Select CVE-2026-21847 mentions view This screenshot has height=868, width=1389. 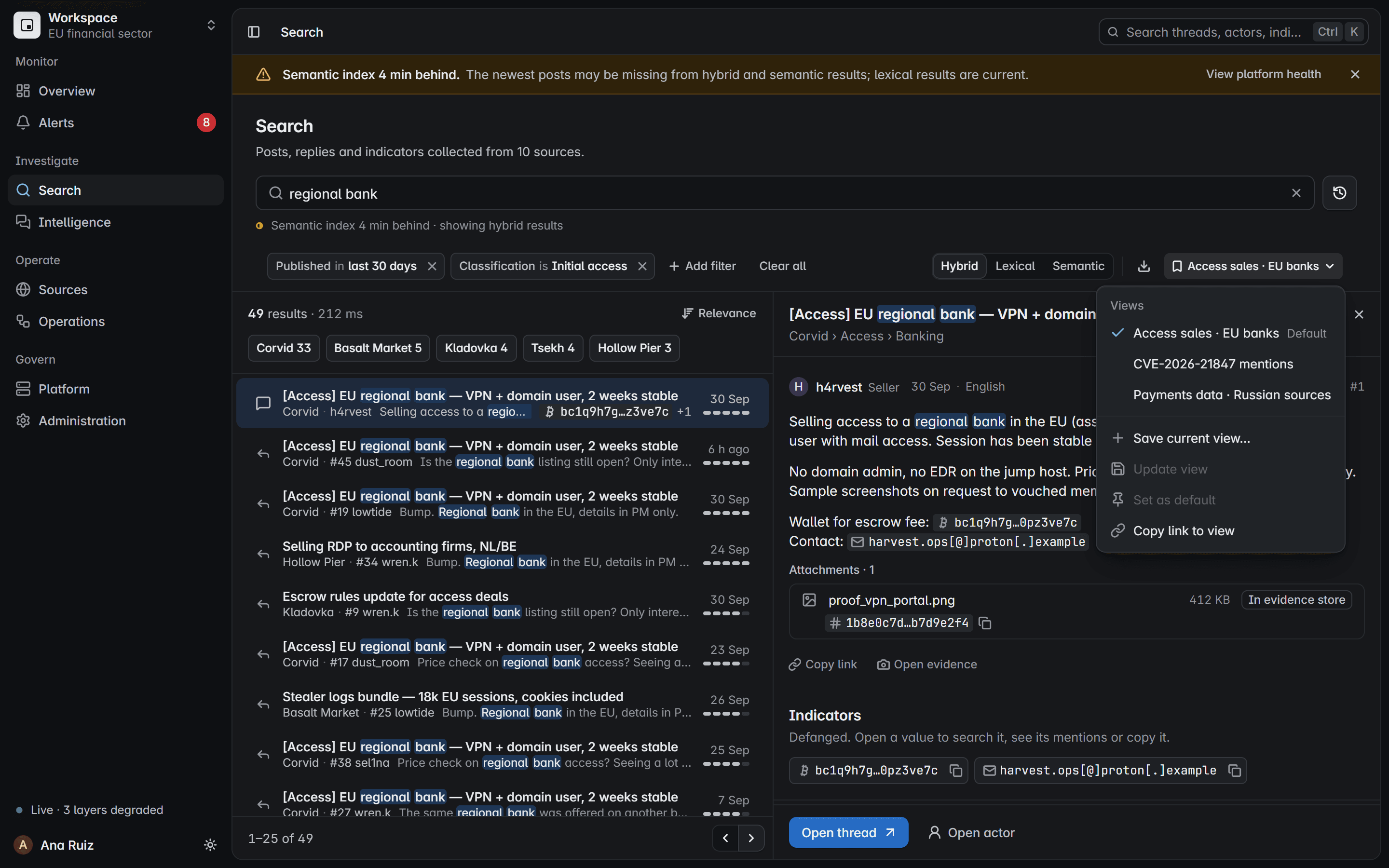1220,364
